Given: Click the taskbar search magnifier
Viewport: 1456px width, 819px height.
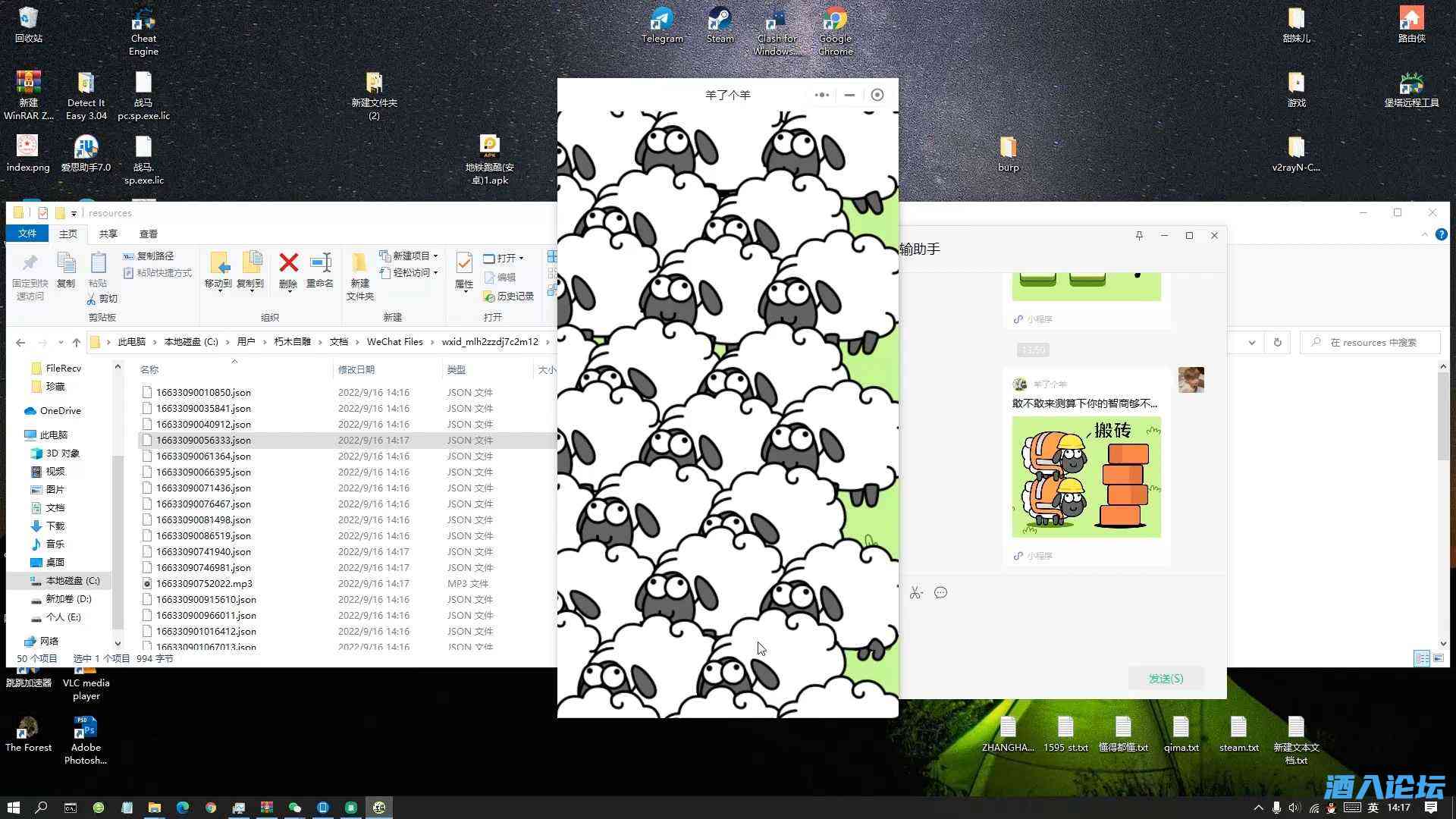Looking at the screenshot, I should (x=42, y=808).
